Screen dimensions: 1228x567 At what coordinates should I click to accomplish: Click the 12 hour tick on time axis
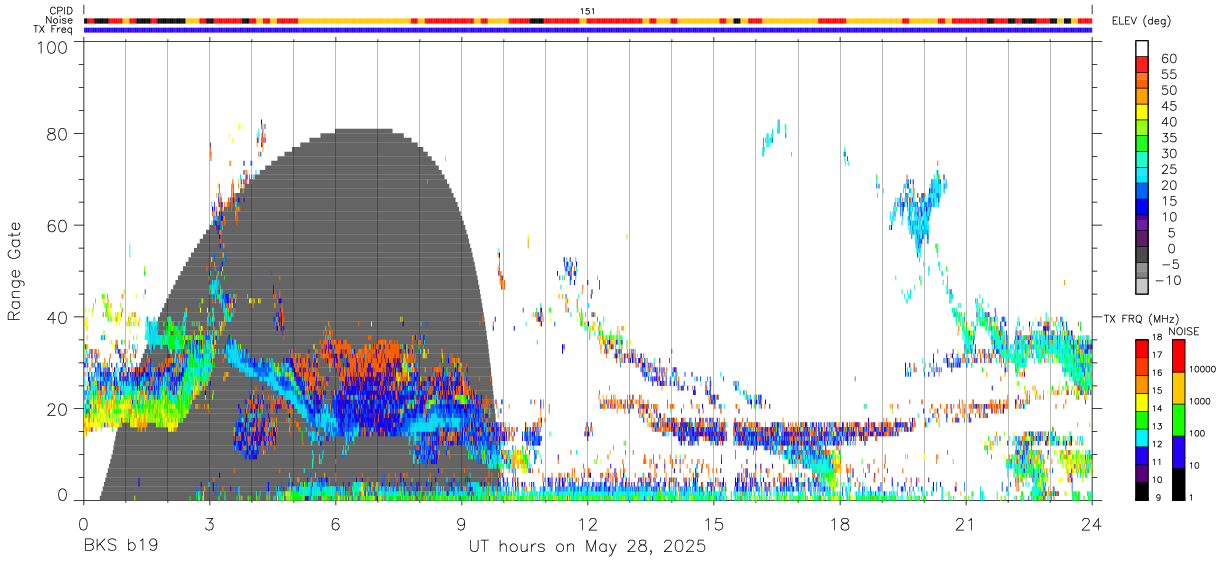(587, 524)
